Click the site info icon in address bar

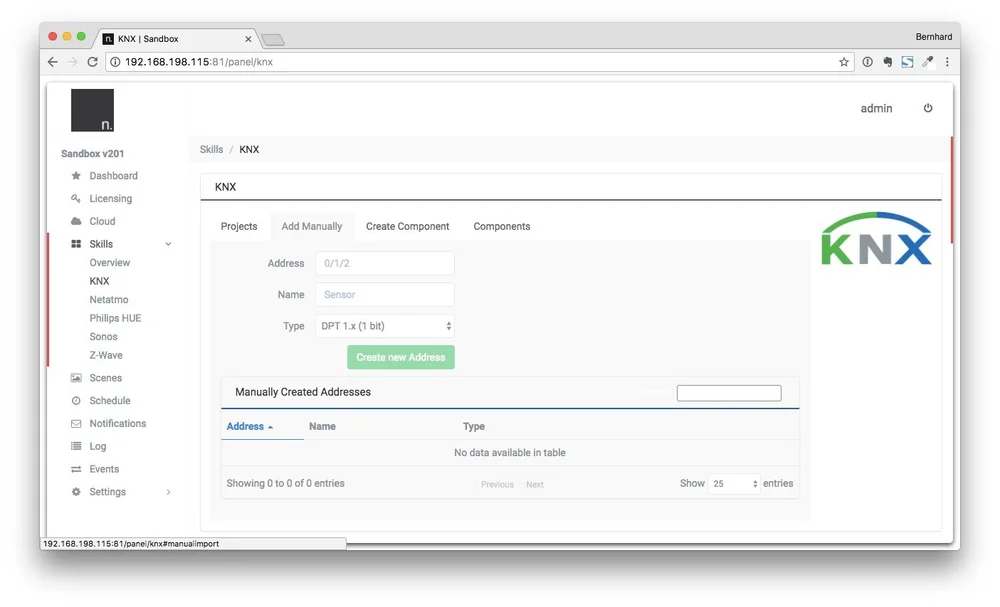click(115, 62)
